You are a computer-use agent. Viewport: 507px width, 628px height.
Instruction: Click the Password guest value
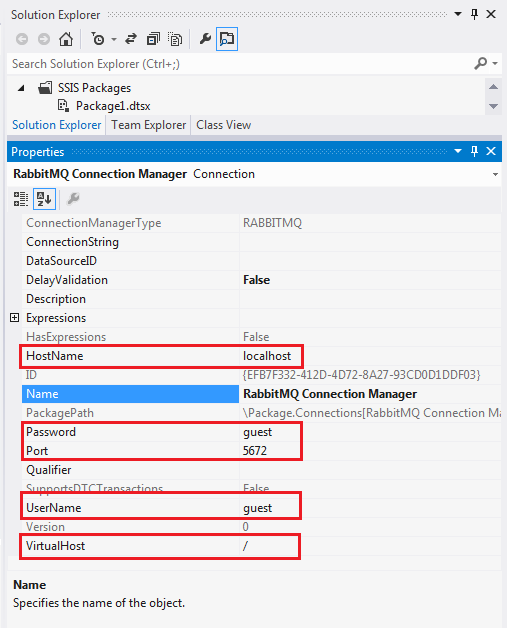258,432
